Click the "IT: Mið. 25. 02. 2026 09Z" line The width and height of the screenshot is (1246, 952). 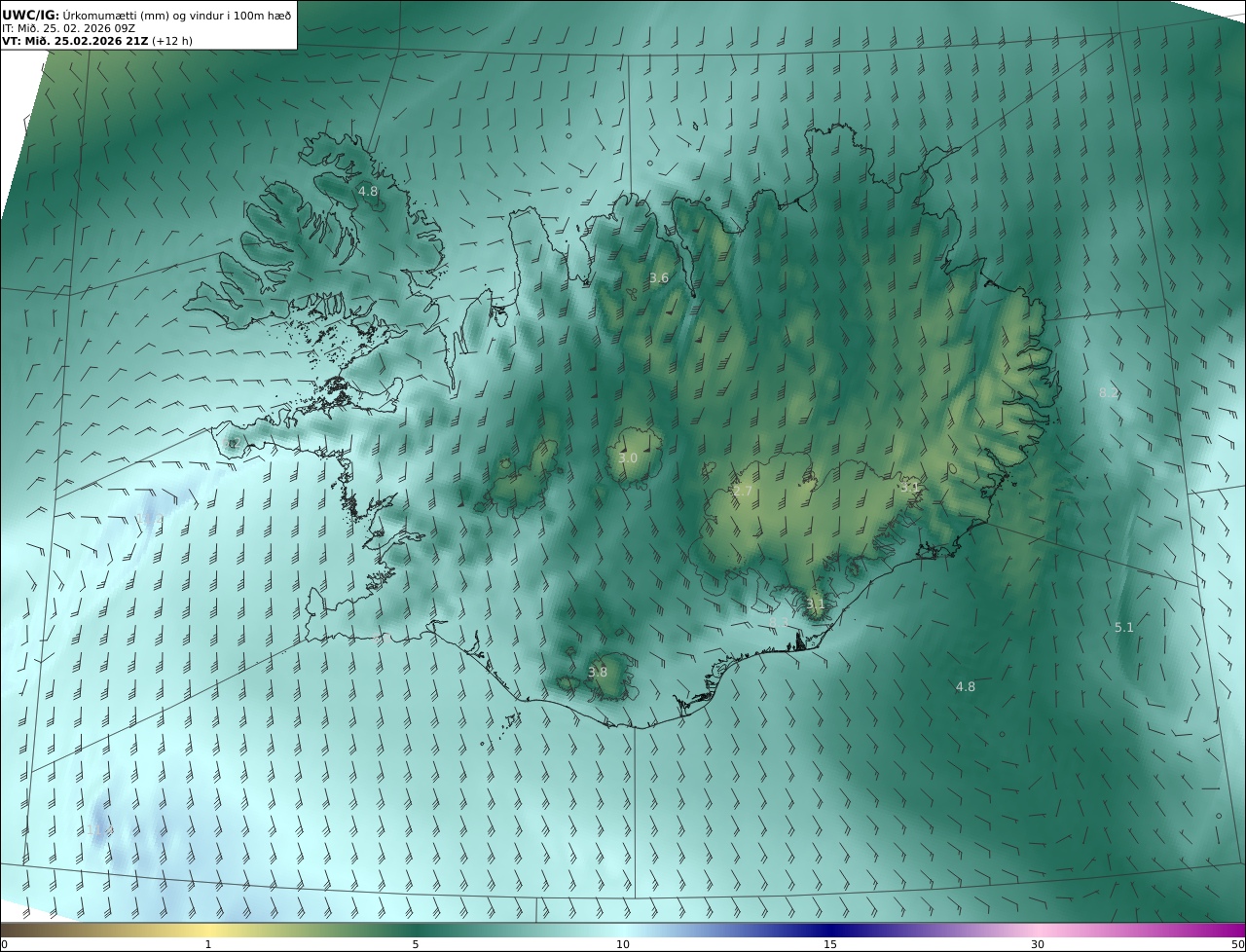coord(68,28)
